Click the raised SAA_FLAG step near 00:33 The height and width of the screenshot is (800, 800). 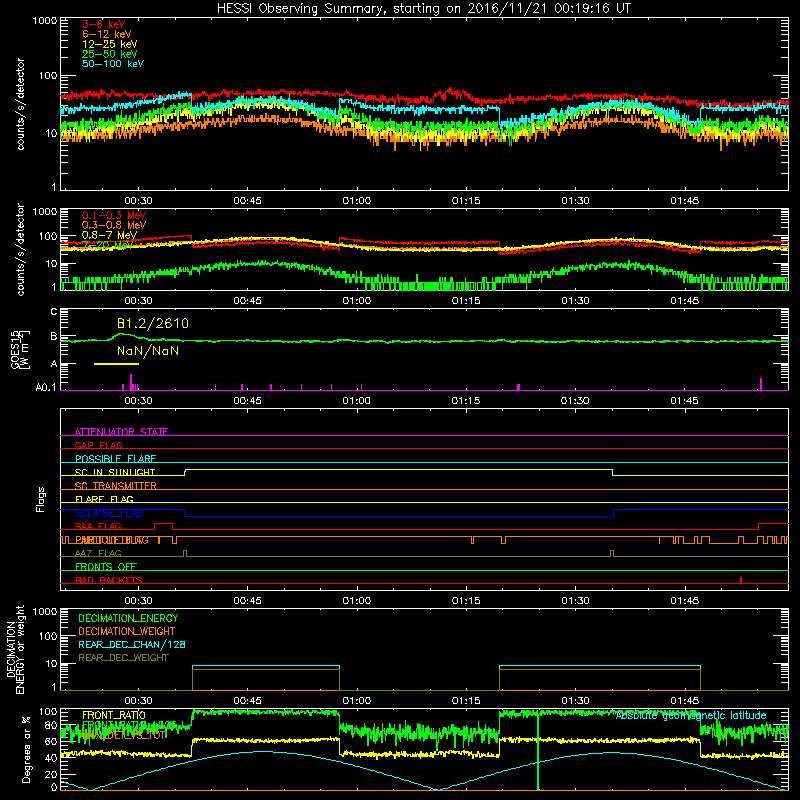click(164, 524)
